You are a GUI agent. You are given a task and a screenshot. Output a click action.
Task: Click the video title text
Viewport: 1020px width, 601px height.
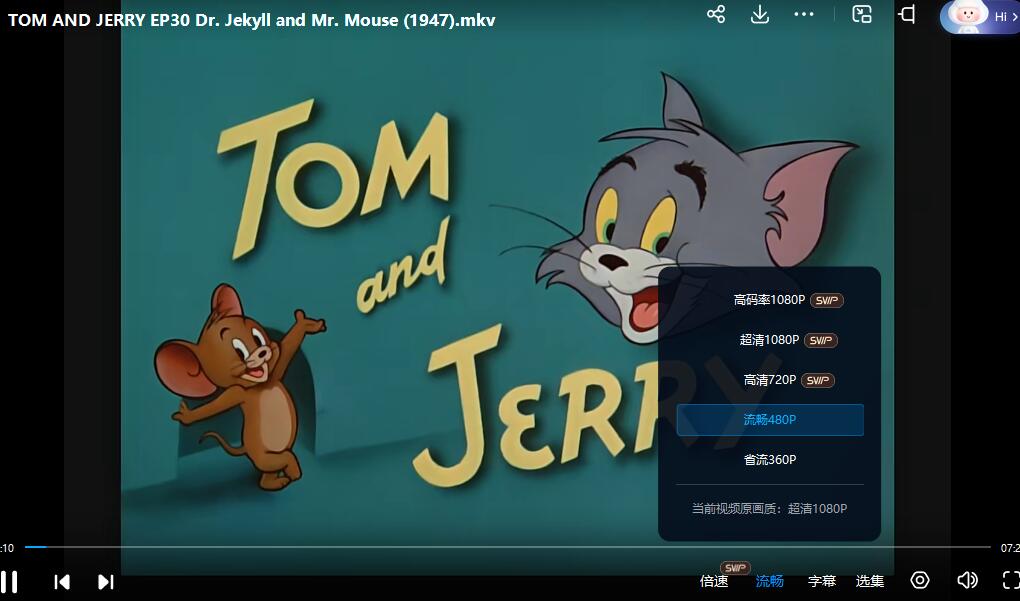[x=252, y=20]
